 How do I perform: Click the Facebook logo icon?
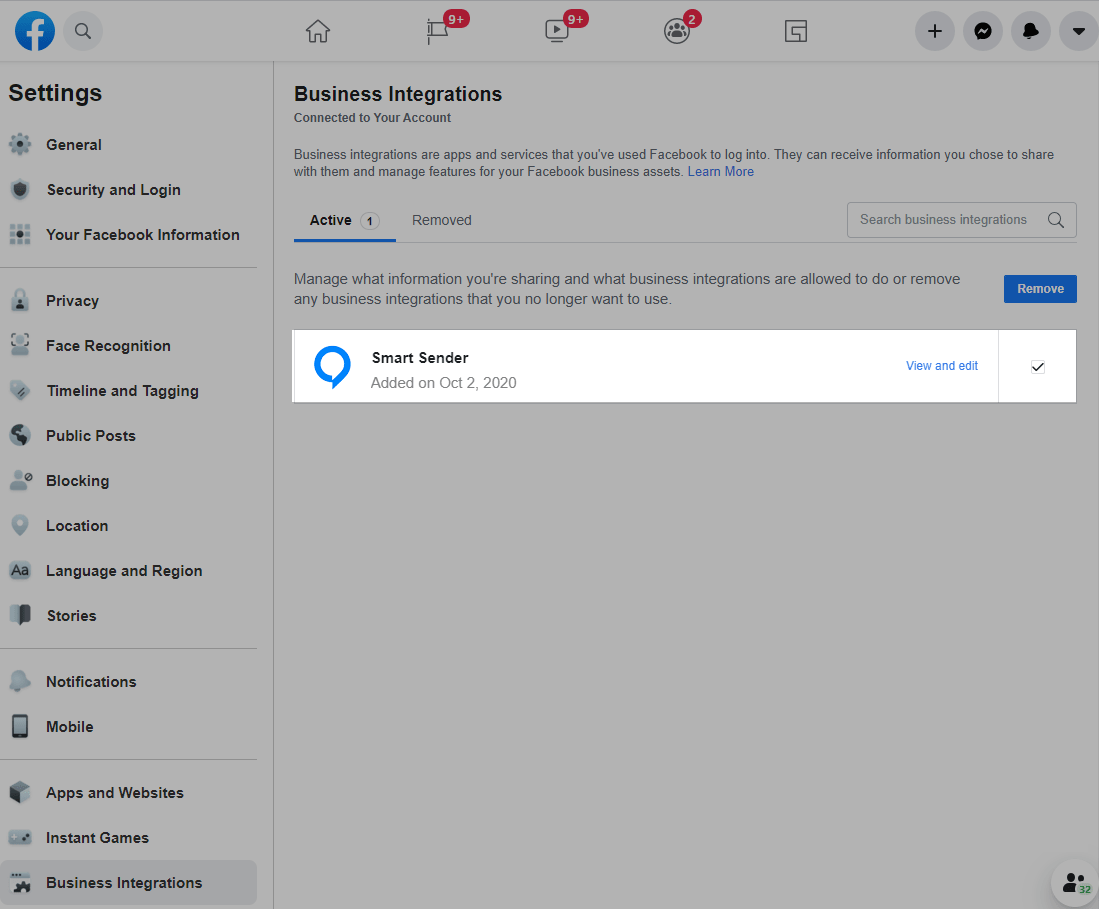[35, 31]
